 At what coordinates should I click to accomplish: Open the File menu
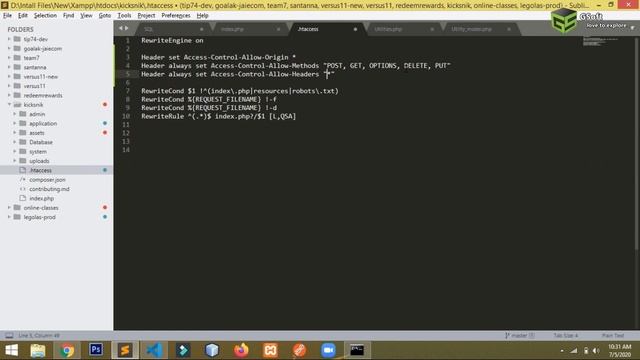tap(7, 16)
